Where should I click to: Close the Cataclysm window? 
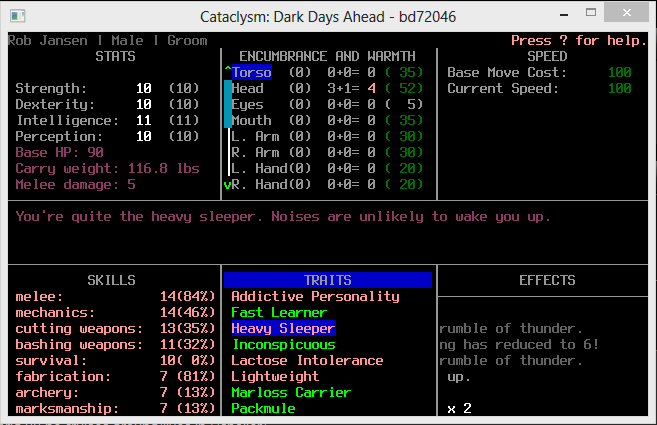pos(626,13)
